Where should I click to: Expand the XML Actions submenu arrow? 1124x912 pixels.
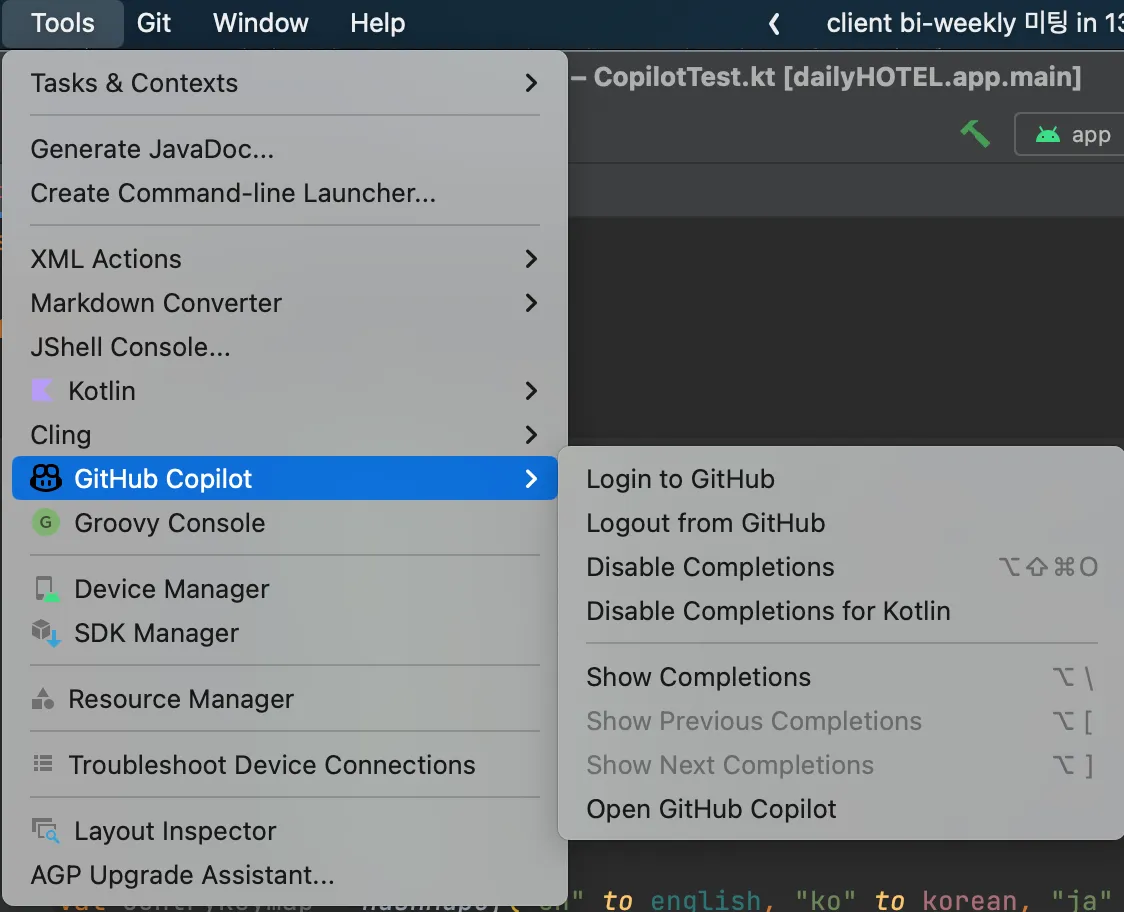(x=530, y=259)
